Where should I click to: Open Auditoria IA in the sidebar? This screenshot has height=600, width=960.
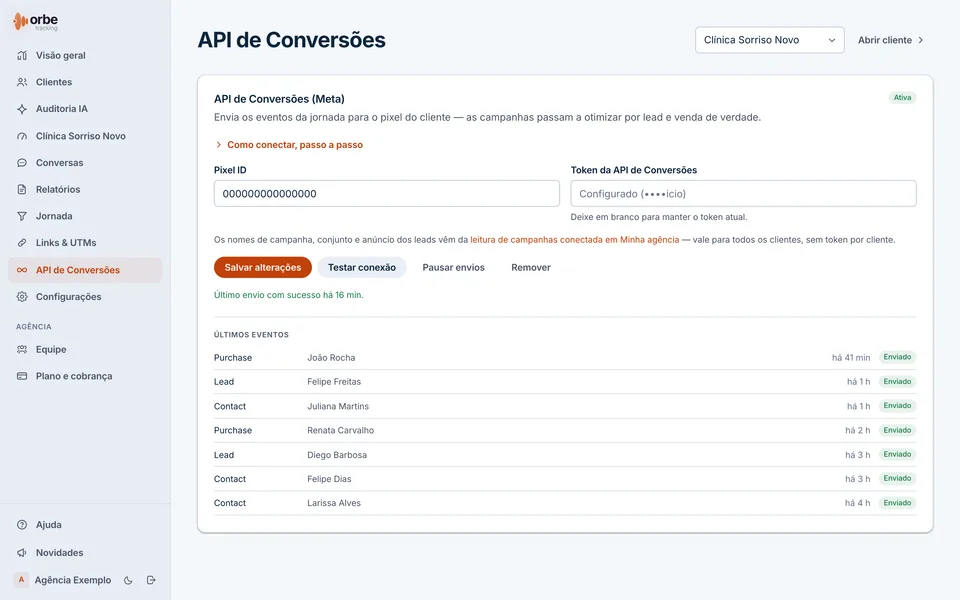[85, 109]
